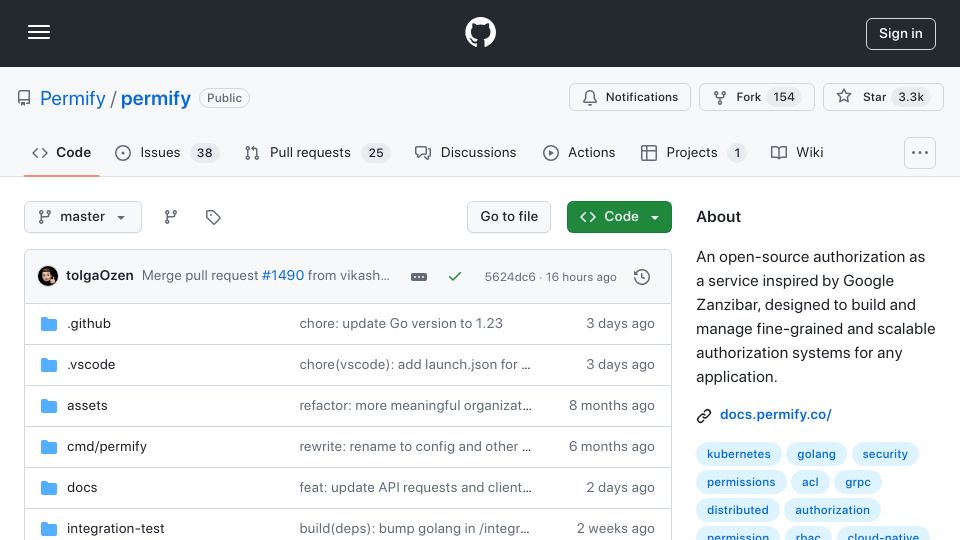Viewport: 960px width, 540px height.
Task: Open the permify repository name link
Action: click(x=156, y=98)
